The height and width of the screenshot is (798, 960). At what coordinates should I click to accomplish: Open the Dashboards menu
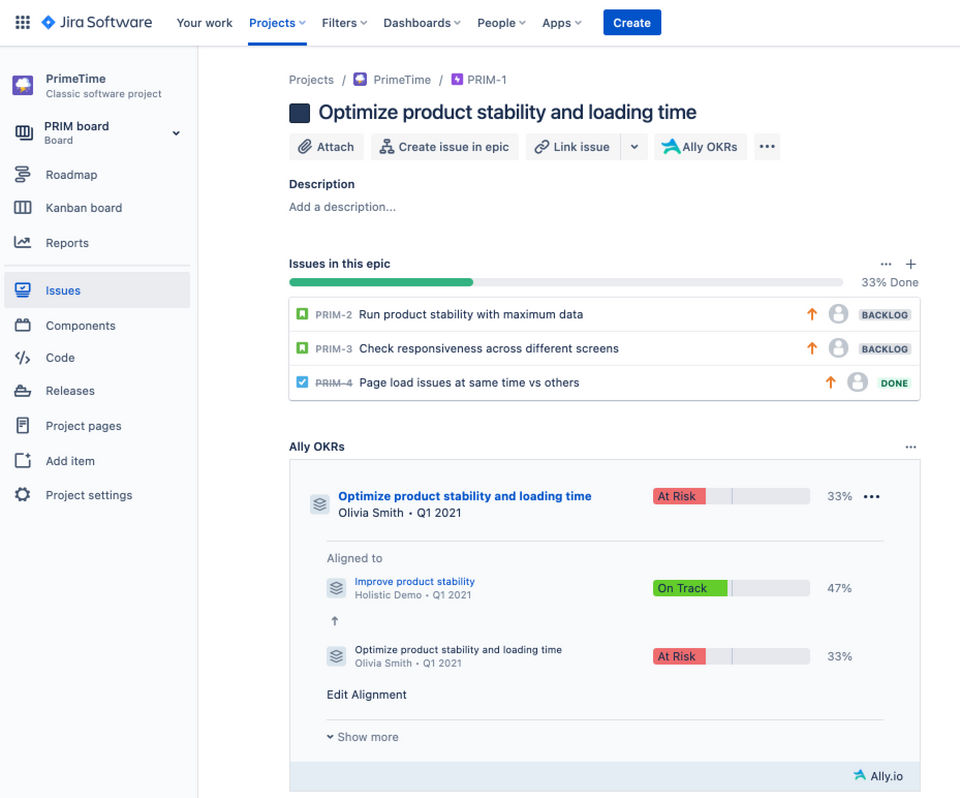[x=421, y=23]
